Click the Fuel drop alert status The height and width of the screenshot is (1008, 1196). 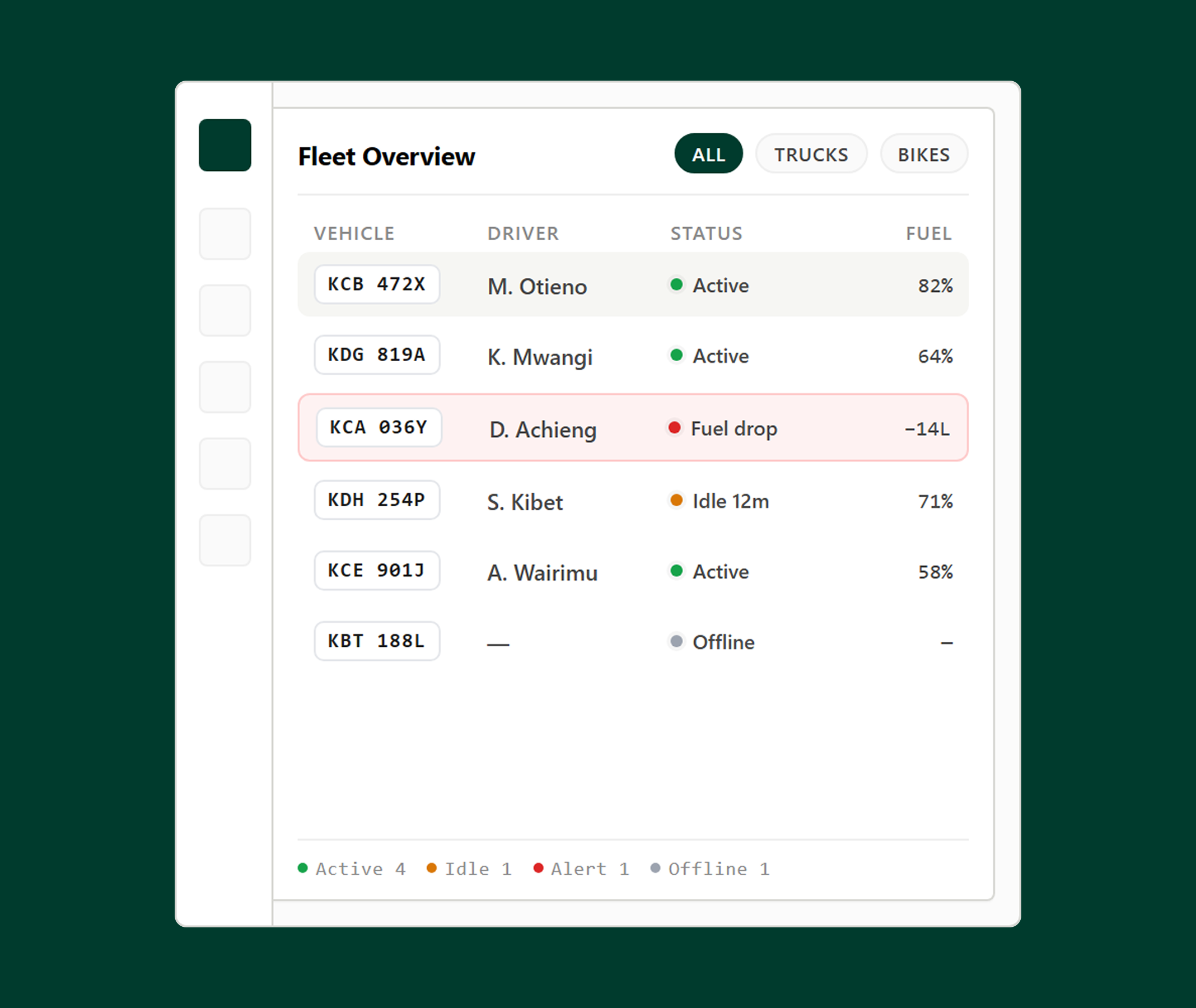pos(722,428)
